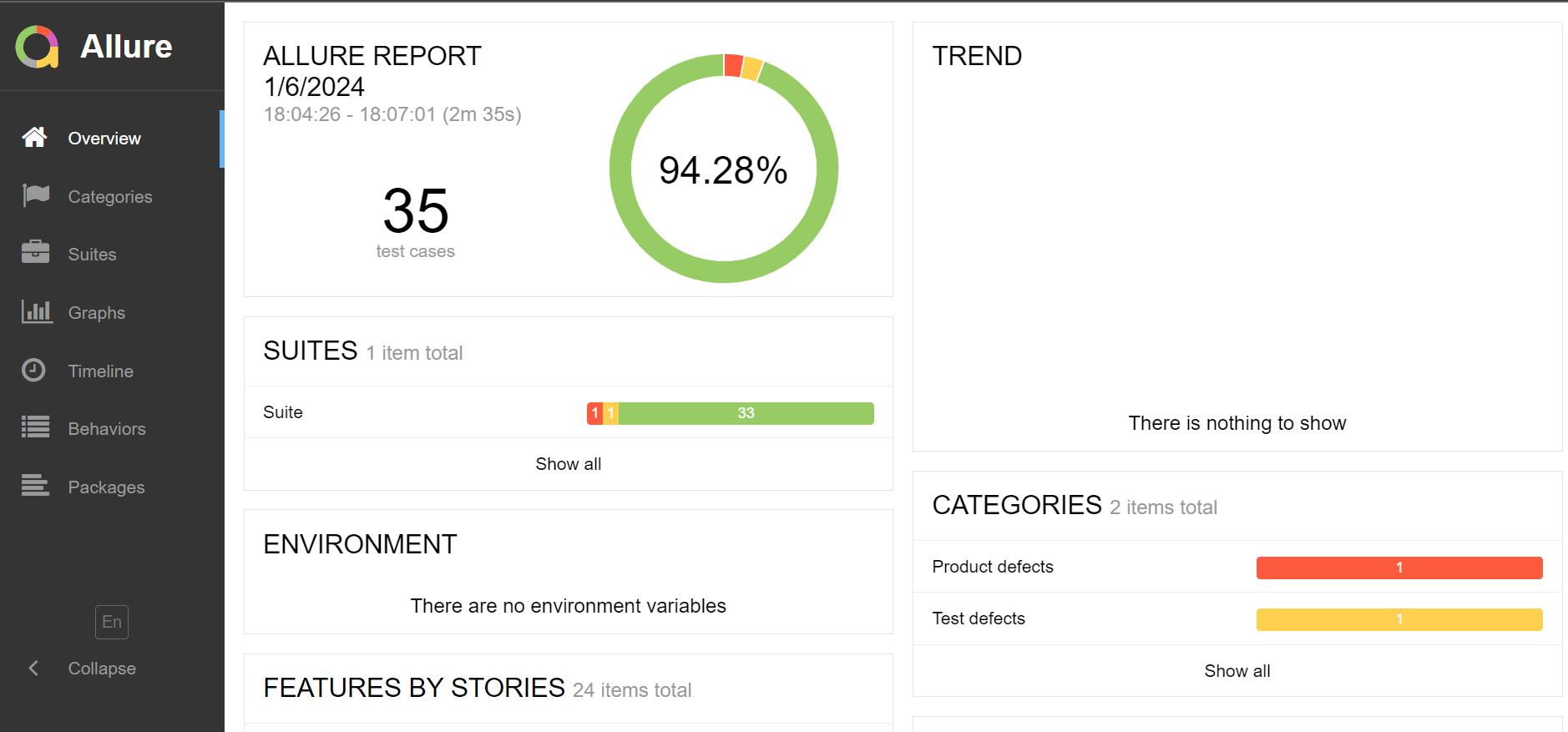Click the Allure logo icon
The image size is (1568, 732).
pyautogui.click(x=37, y=47)
